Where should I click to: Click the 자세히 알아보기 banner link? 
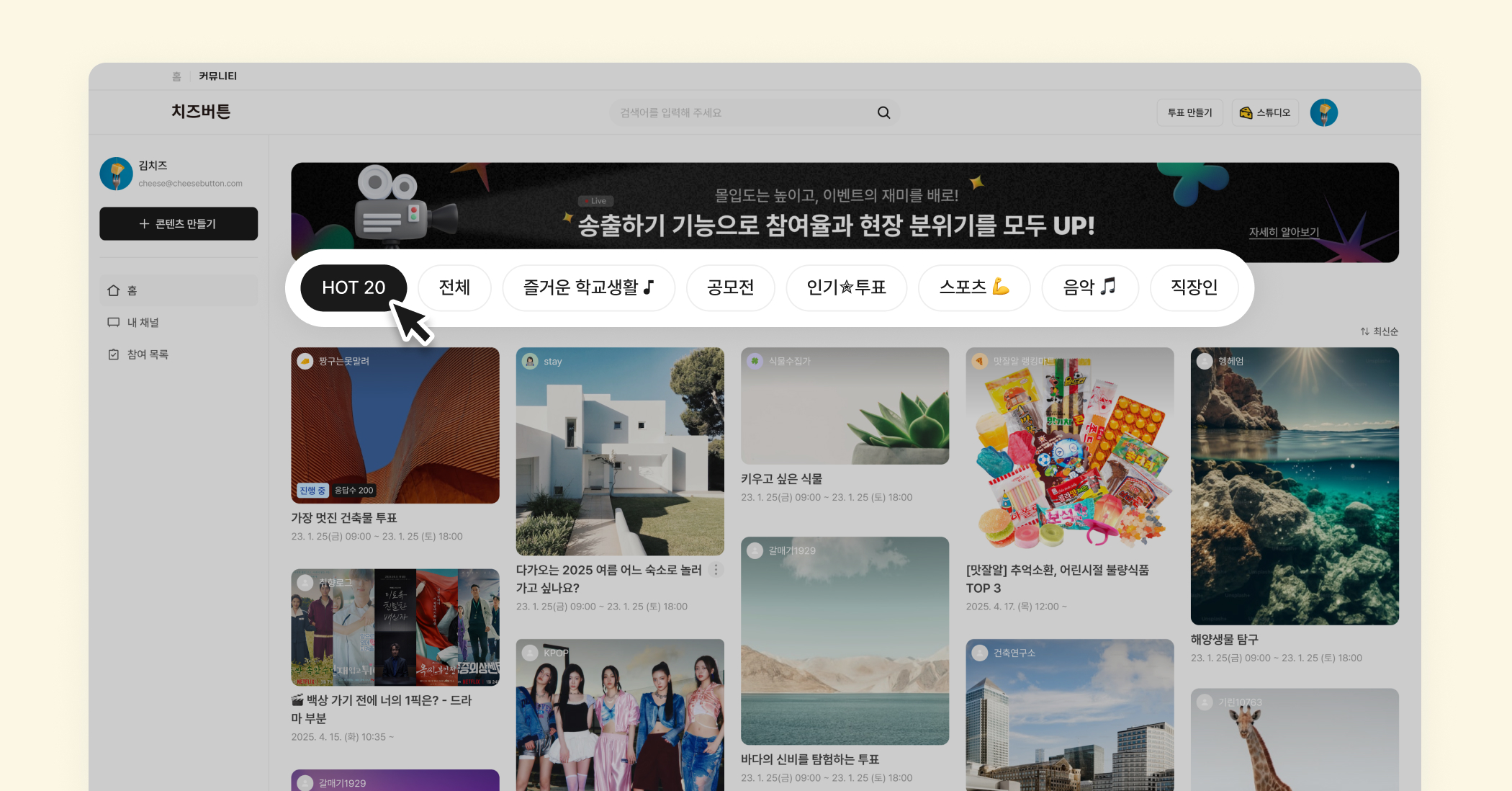(x=1284, y=232)
